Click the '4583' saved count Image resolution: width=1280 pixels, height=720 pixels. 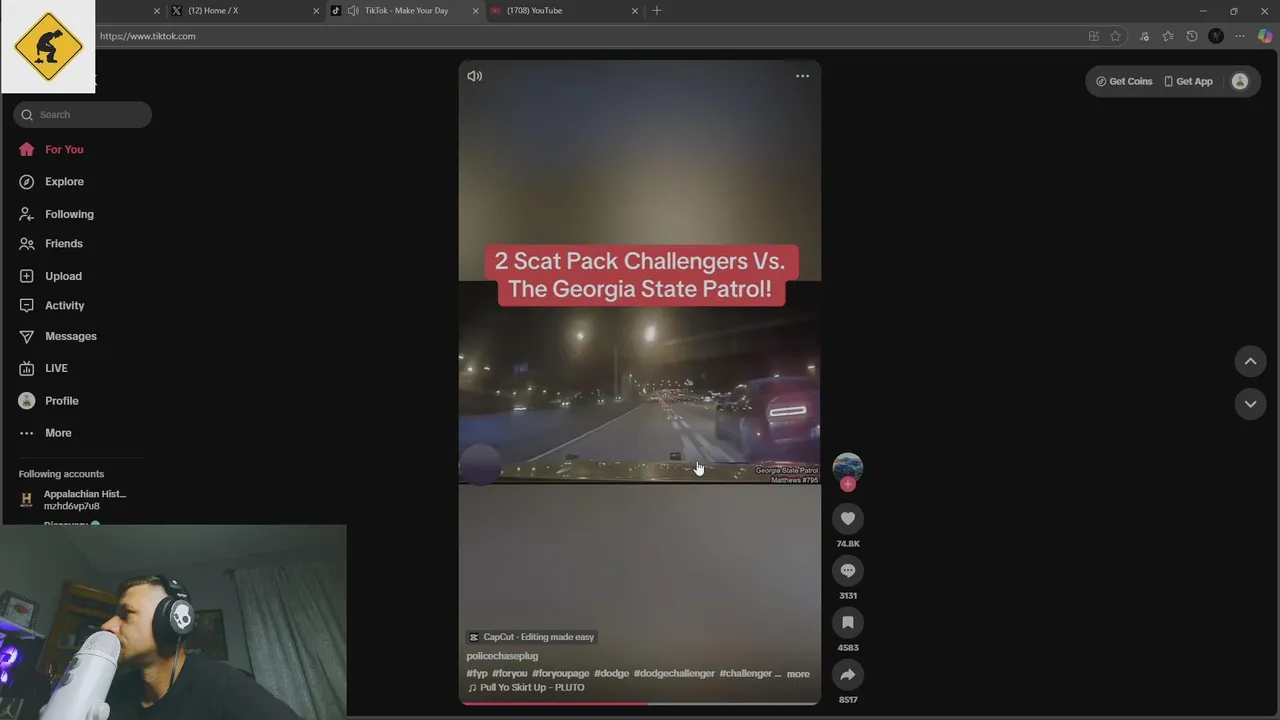coord(848,648)
